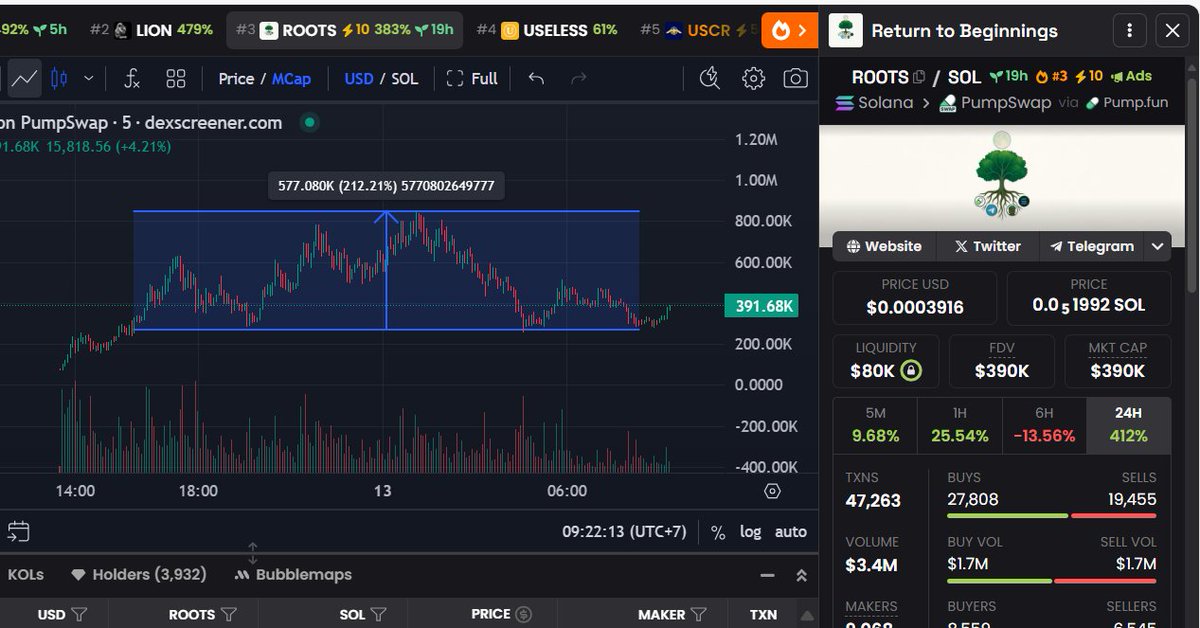The width and height of the screenshot is (1200, 628).
Task: Expand more social links chevron
Action: 1158,246
